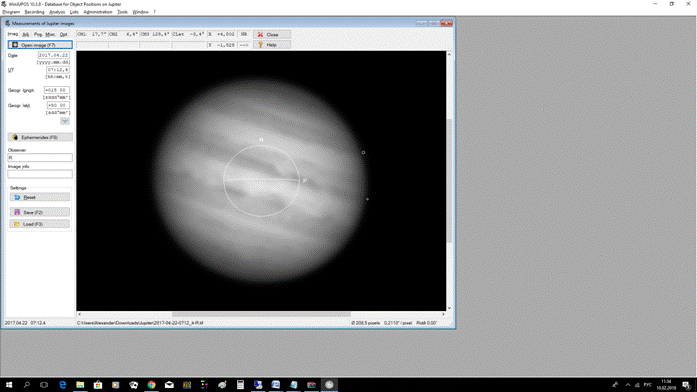Toggle the HR button beside X coordinate
This screenshot has height=392, width=697.
(244, 34)
